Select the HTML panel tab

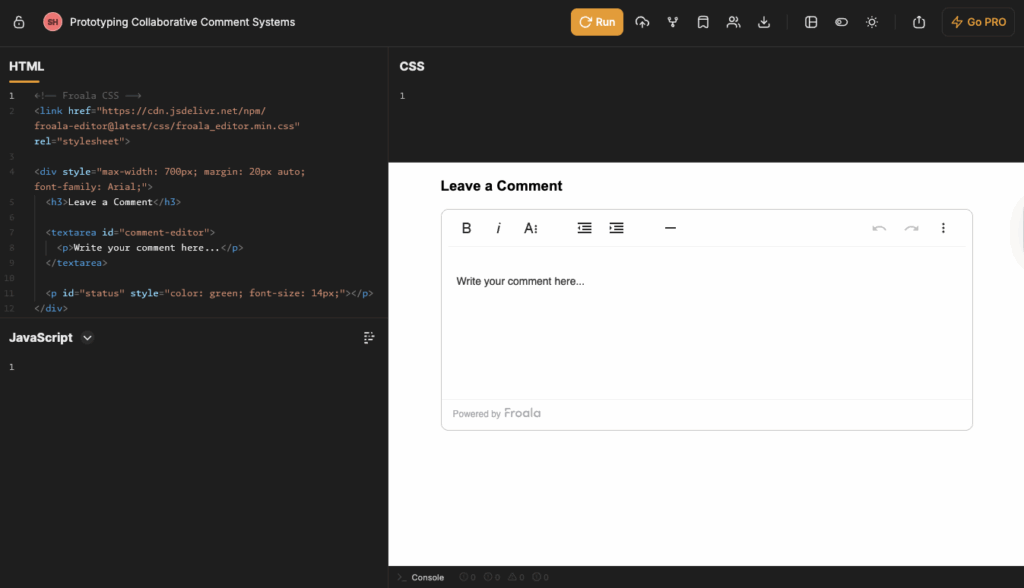27,67
